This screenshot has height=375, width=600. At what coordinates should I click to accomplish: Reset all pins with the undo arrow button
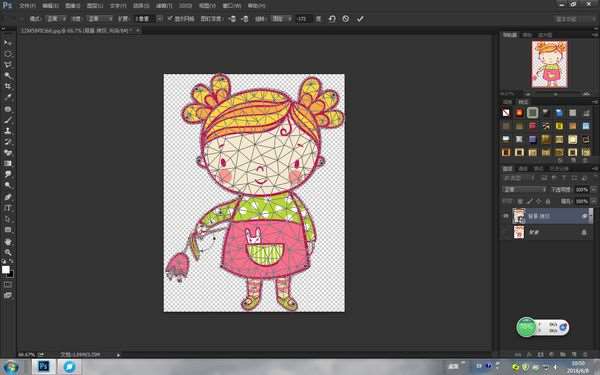(x=332, y=19)
